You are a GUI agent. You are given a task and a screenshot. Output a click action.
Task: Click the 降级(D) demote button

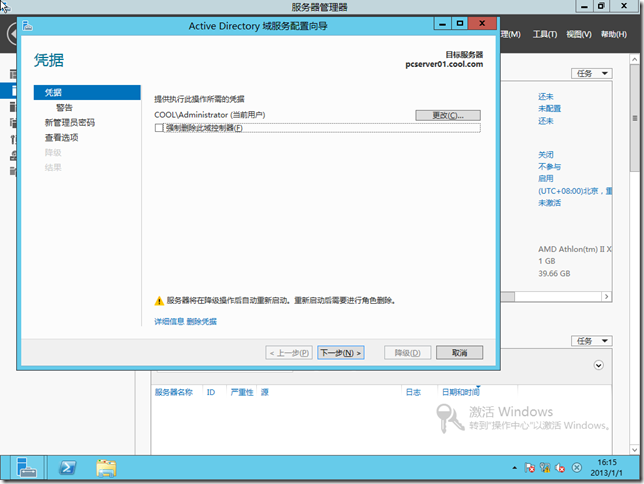pos(407,353)
